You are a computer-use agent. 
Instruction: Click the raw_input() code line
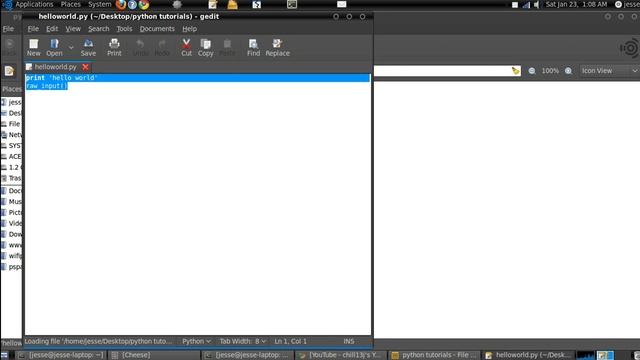click(x=47, y=86)
